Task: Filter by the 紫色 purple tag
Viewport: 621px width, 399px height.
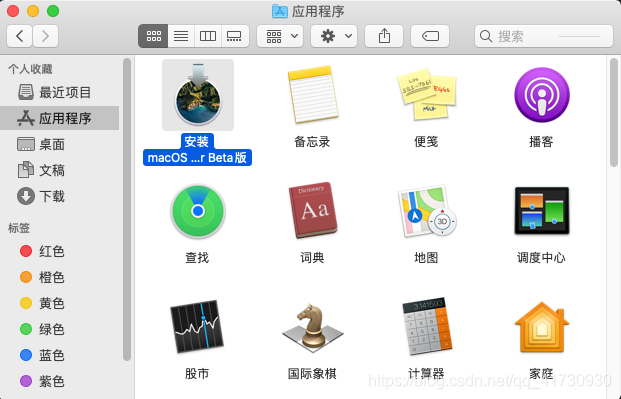Action: pyautogui.click(x=59, y=382)
